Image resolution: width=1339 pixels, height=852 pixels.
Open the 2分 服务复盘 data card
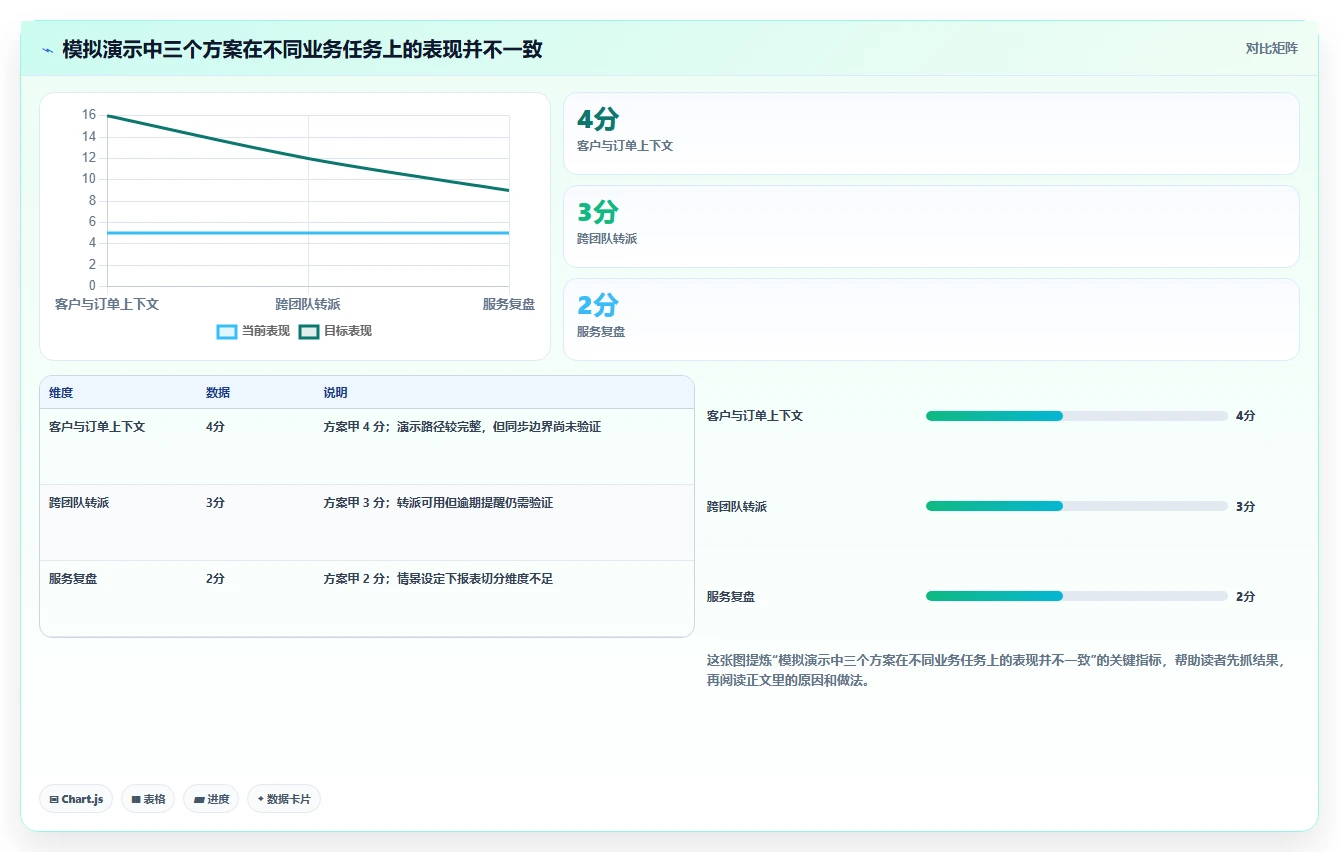[931, 319]
